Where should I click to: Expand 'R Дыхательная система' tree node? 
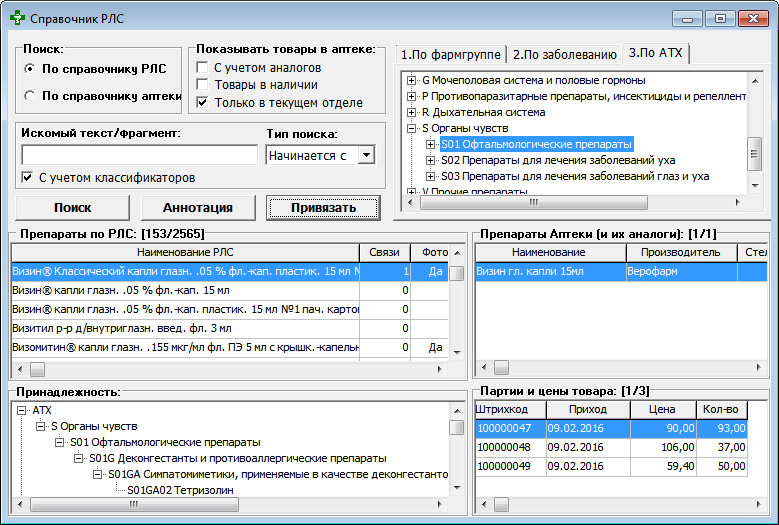pyautogui.click(x=412, y=112)
